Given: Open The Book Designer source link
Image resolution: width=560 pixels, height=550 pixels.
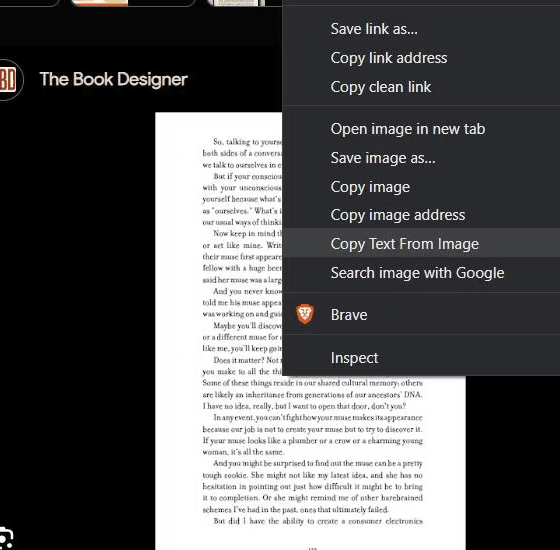Looking at the screenshot, I should click(114, 79).
